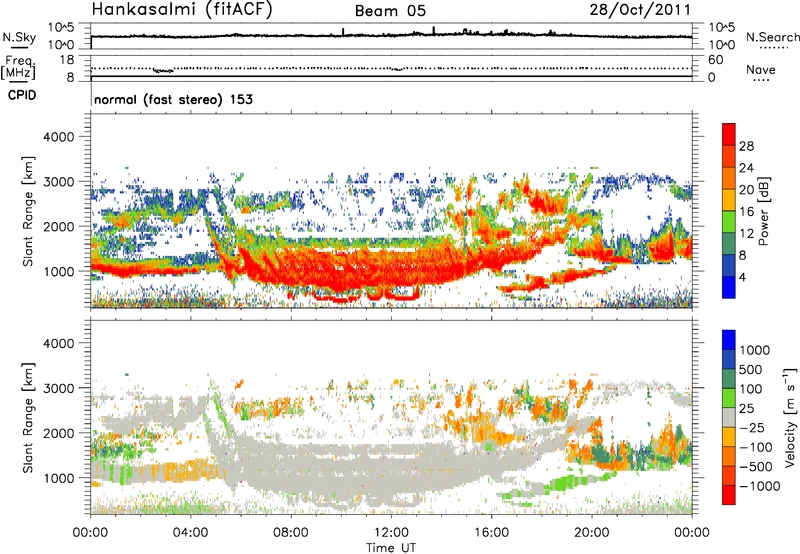Pick the light green Power color bar segment
The image size is (800, 554).
(729, 221)
